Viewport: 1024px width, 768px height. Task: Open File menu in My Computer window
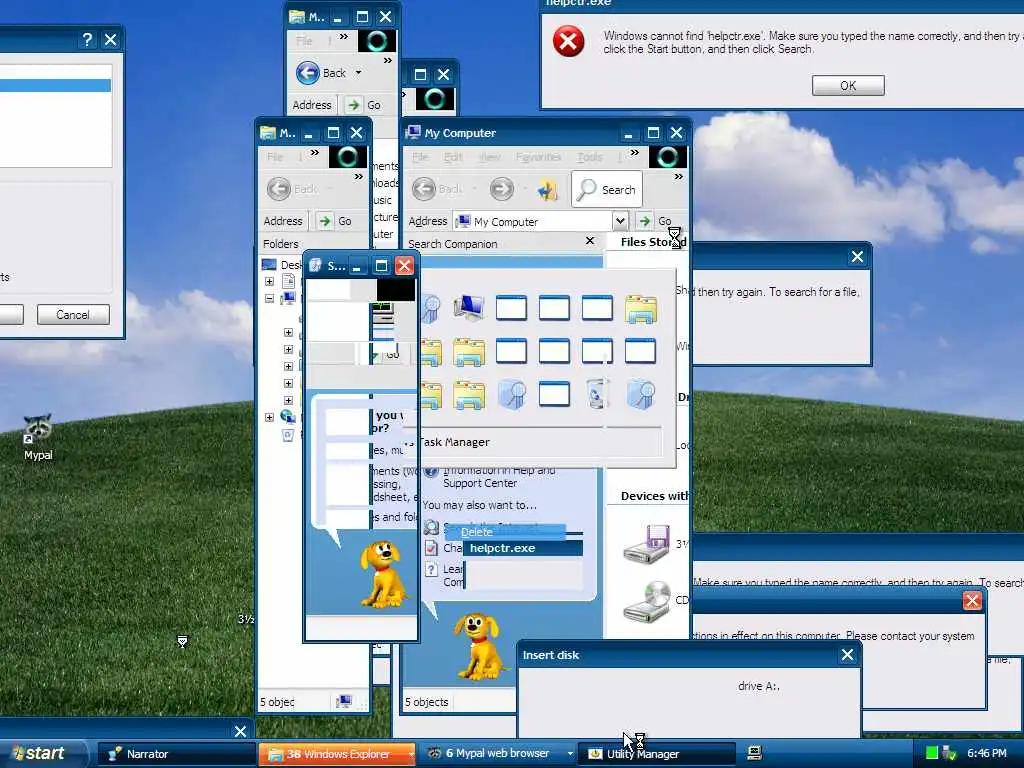(421, 157)
